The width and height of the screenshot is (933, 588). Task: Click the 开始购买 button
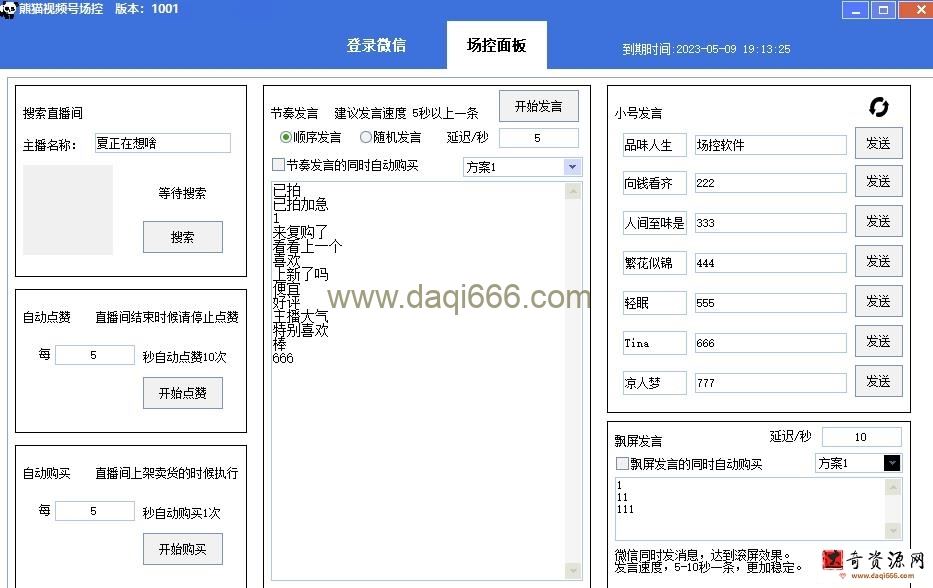183,549
